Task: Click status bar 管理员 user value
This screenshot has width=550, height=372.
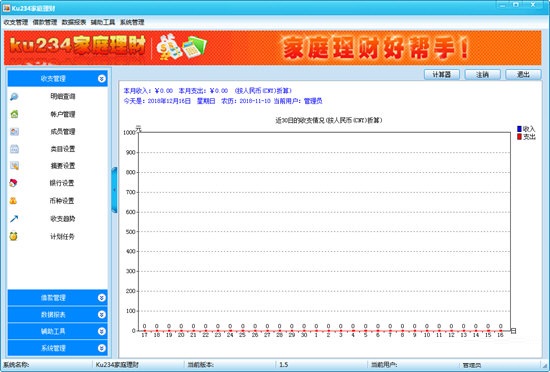Action: [x=472, y=365]
